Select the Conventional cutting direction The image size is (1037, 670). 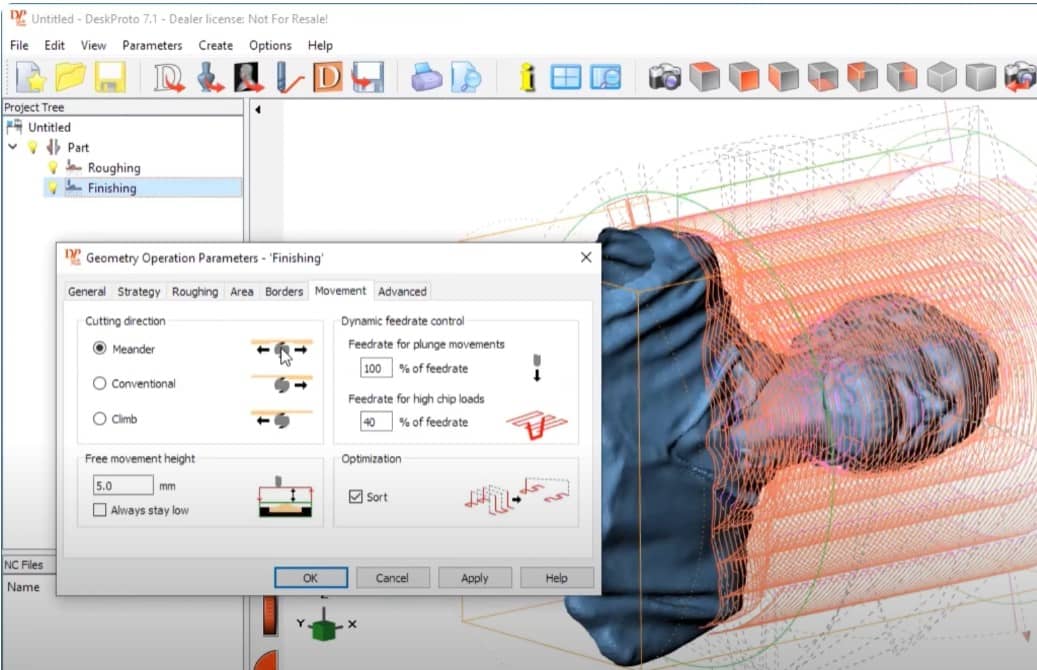pos(100,384)
